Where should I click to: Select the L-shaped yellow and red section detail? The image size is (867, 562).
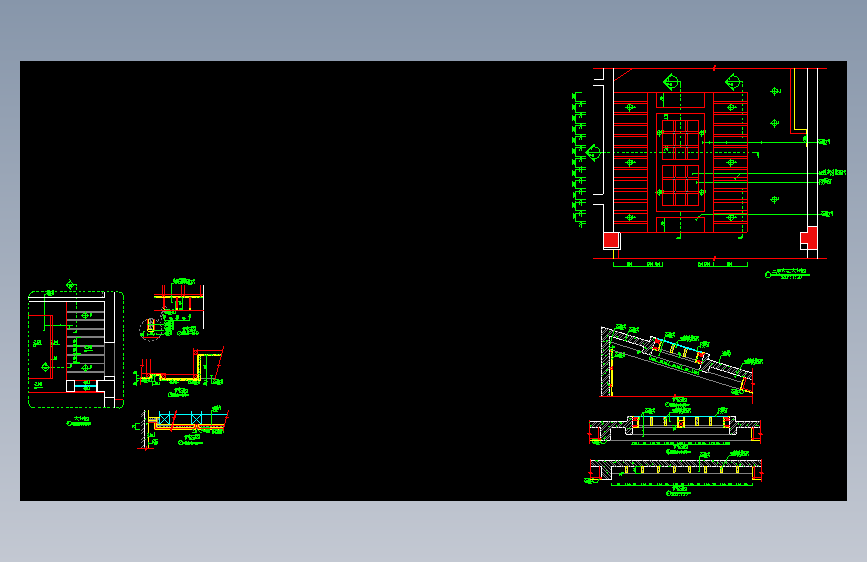coord(180,367)
